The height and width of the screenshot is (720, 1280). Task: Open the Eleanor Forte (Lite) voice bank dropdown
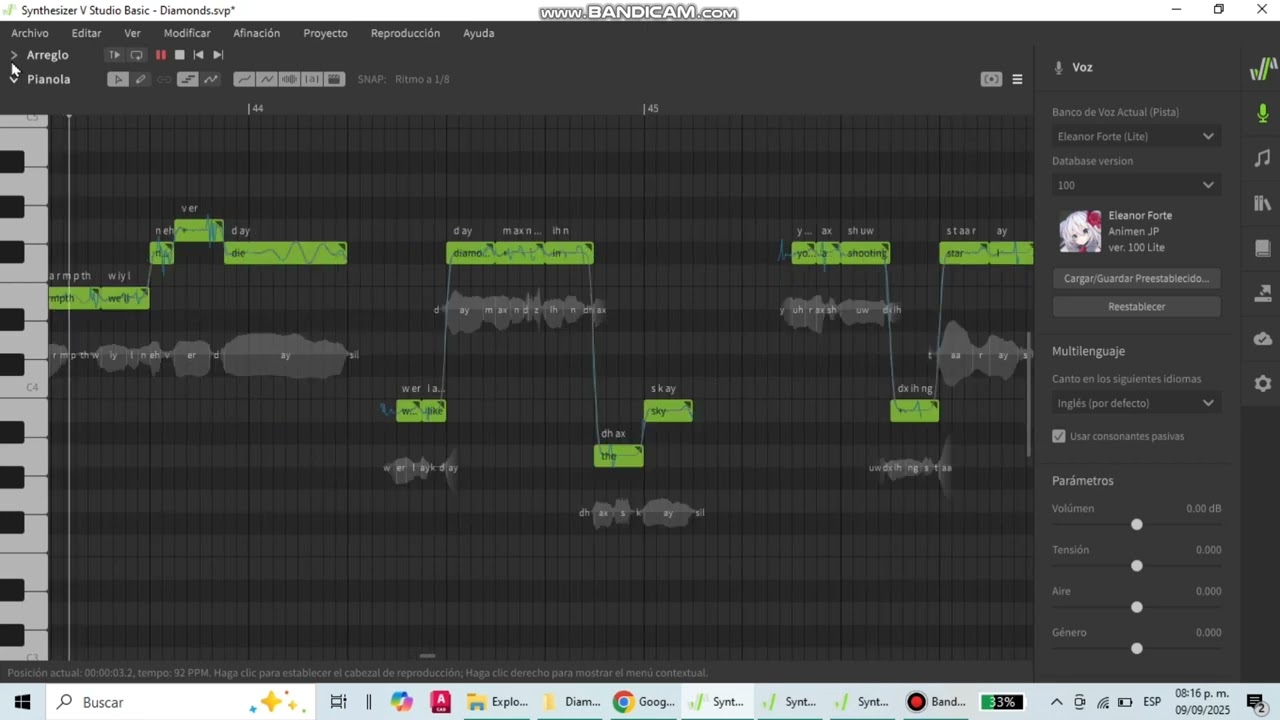(1136, 136)
